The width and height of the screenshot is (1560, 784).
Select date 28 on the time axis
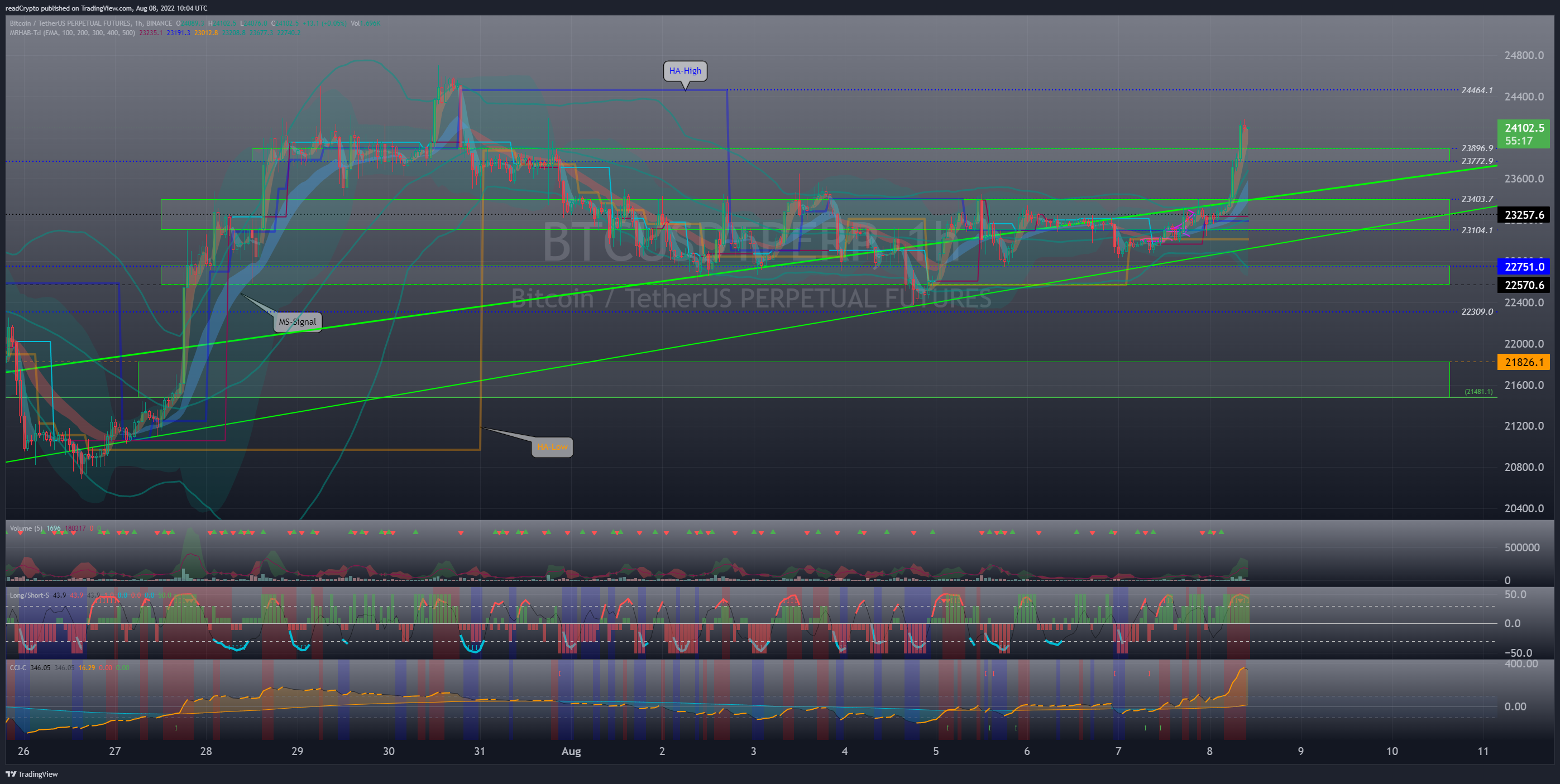(206, 751)
